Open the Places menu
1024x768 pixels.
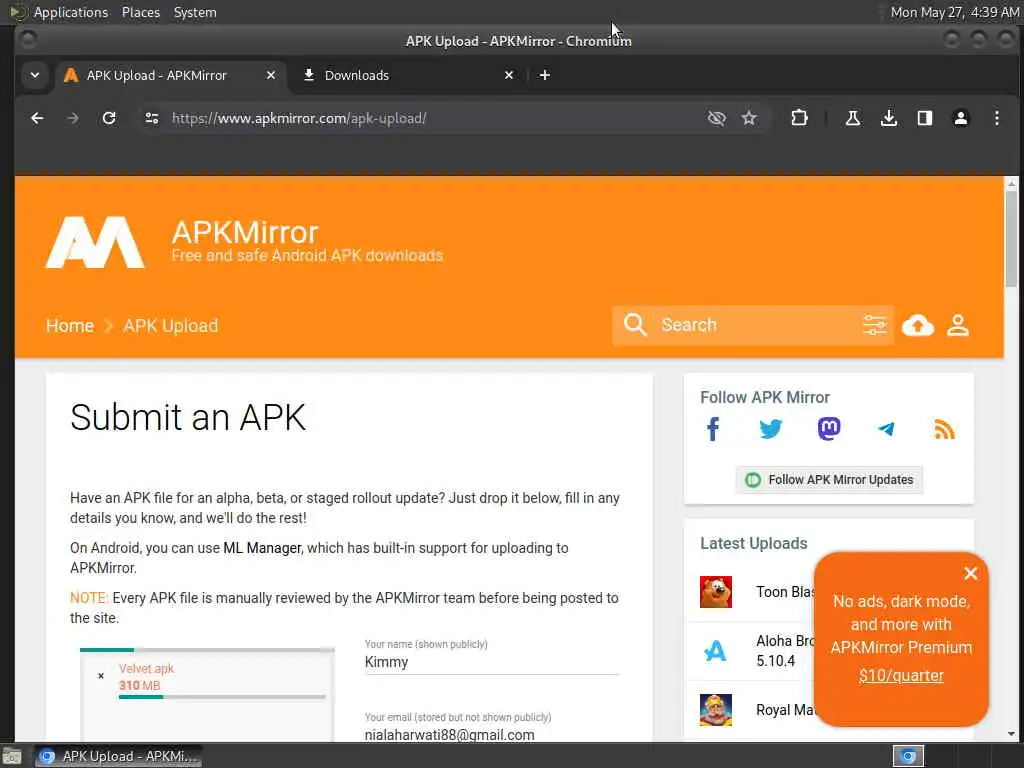(x=141, y=12)
